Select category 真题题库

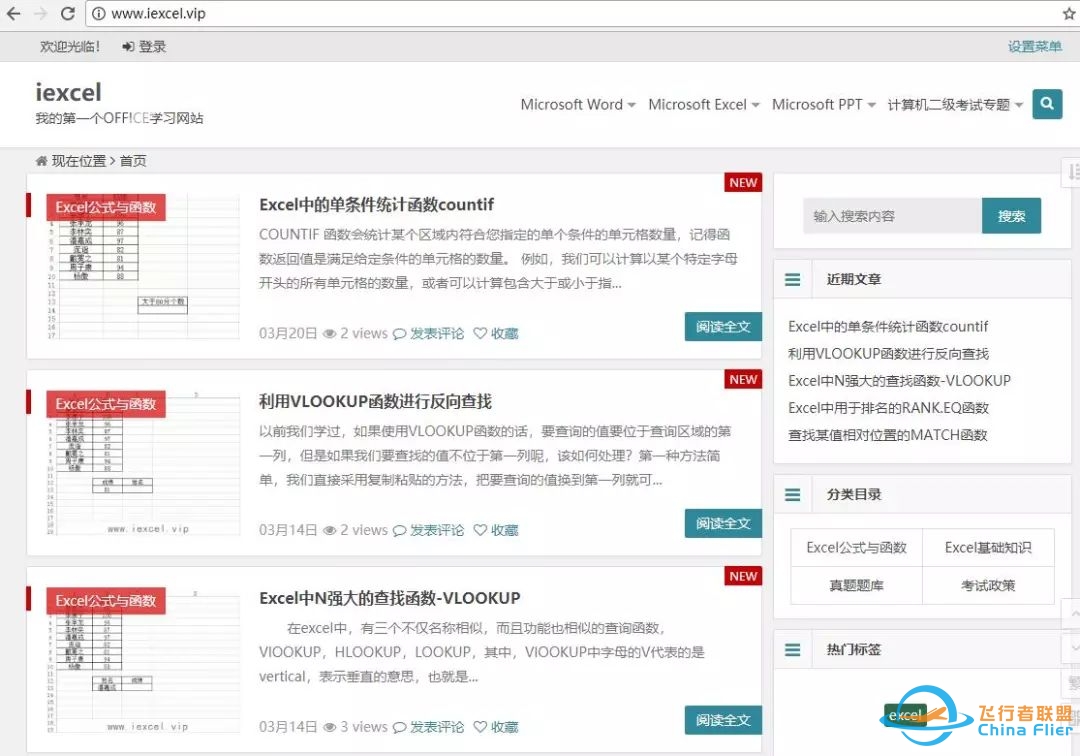pyautogui.click(x=856, y=586)
